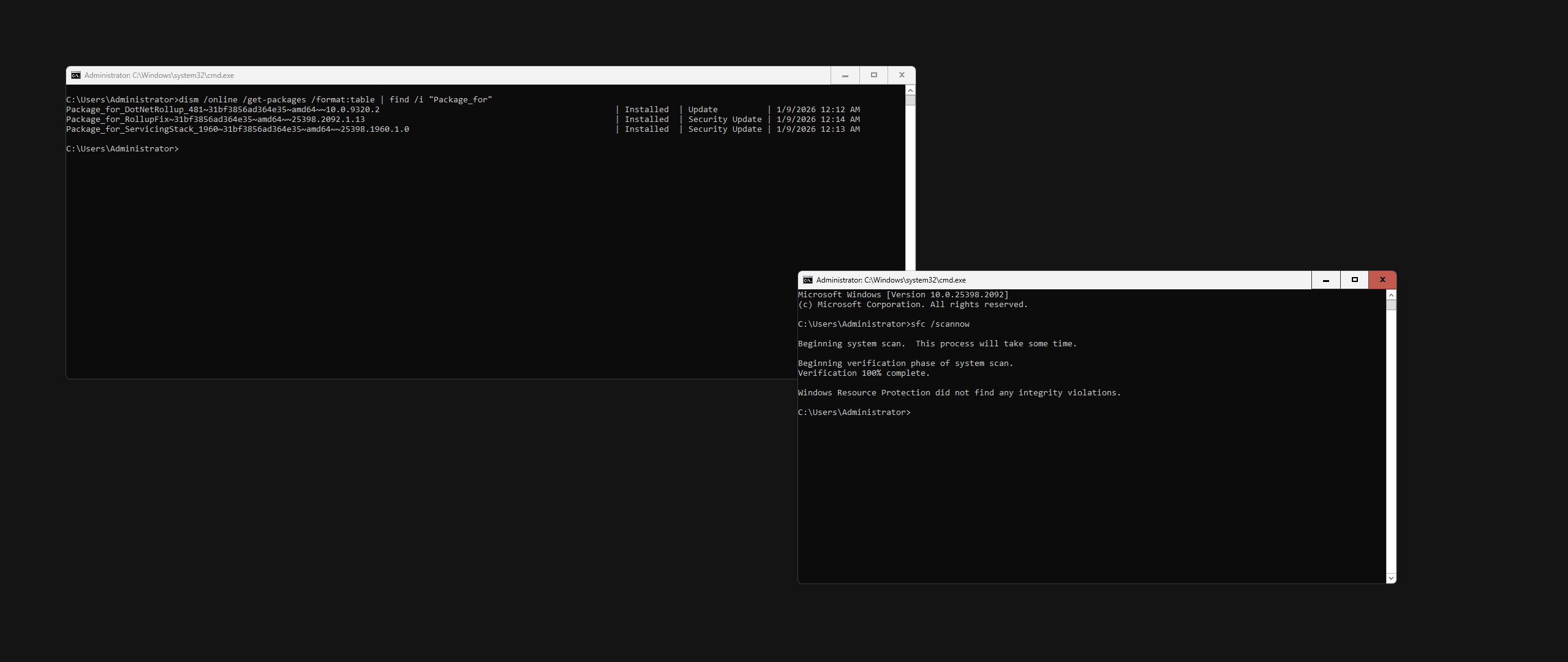Click the Package_for_RollupFix output line

click(216, 120)
